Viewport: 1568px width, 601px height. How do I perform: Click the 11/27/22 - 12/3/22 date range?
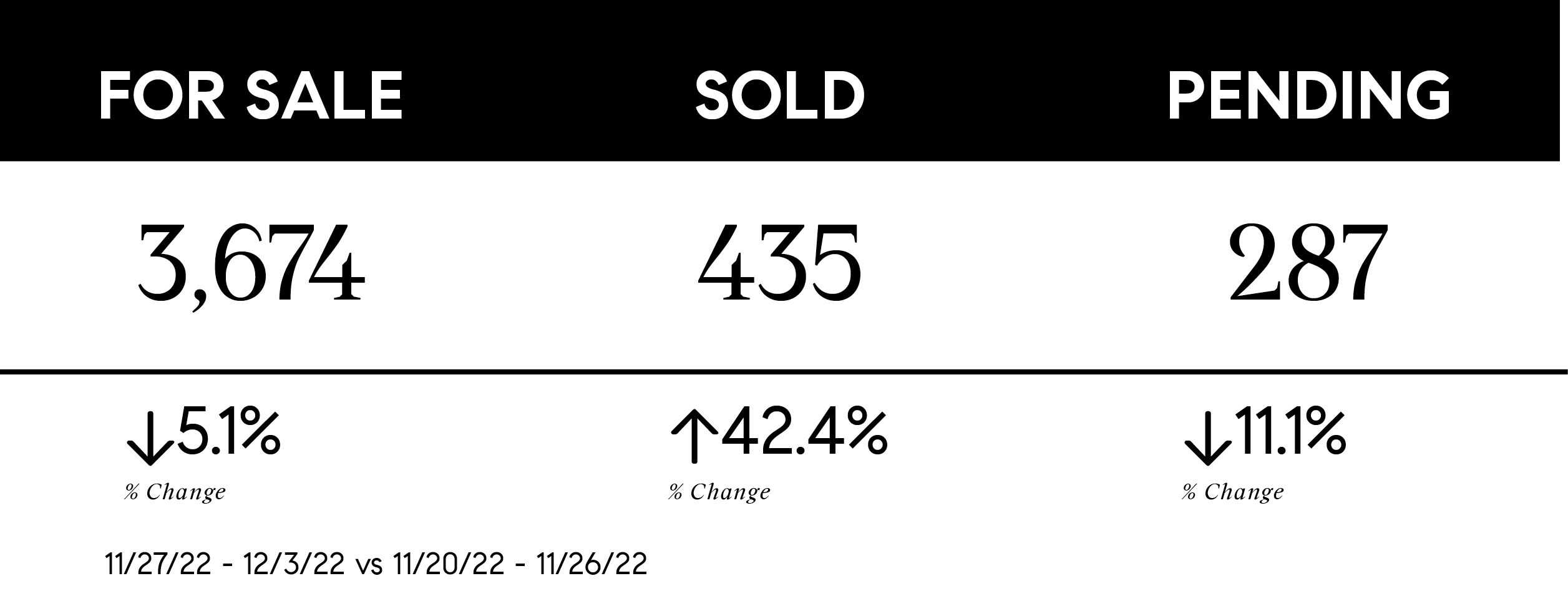pyautogui.click(x=225, y=565)
